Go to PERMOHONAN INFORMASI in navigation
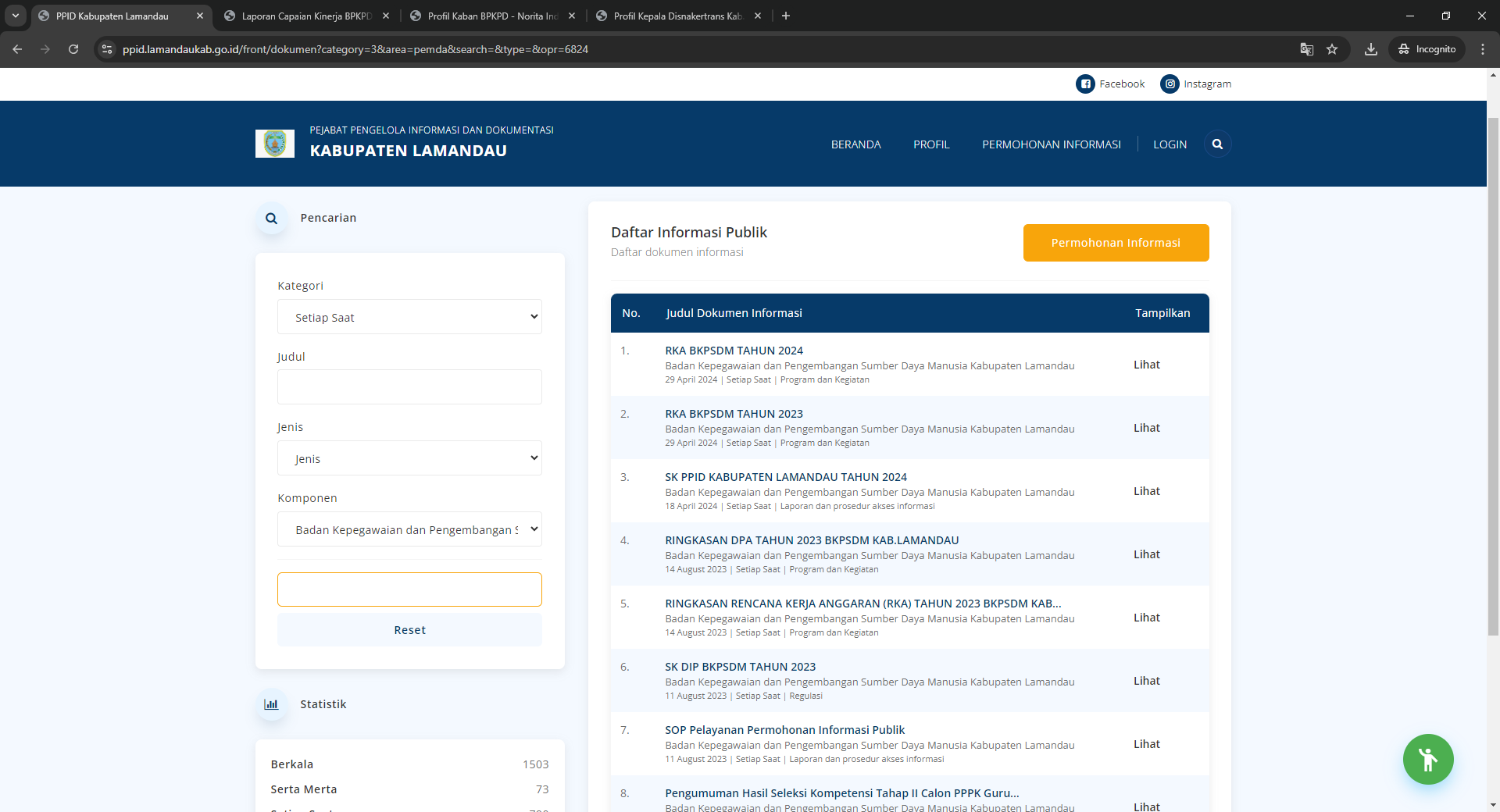The height and width of the screenshot is (812, 1500). click(1051, 144)
